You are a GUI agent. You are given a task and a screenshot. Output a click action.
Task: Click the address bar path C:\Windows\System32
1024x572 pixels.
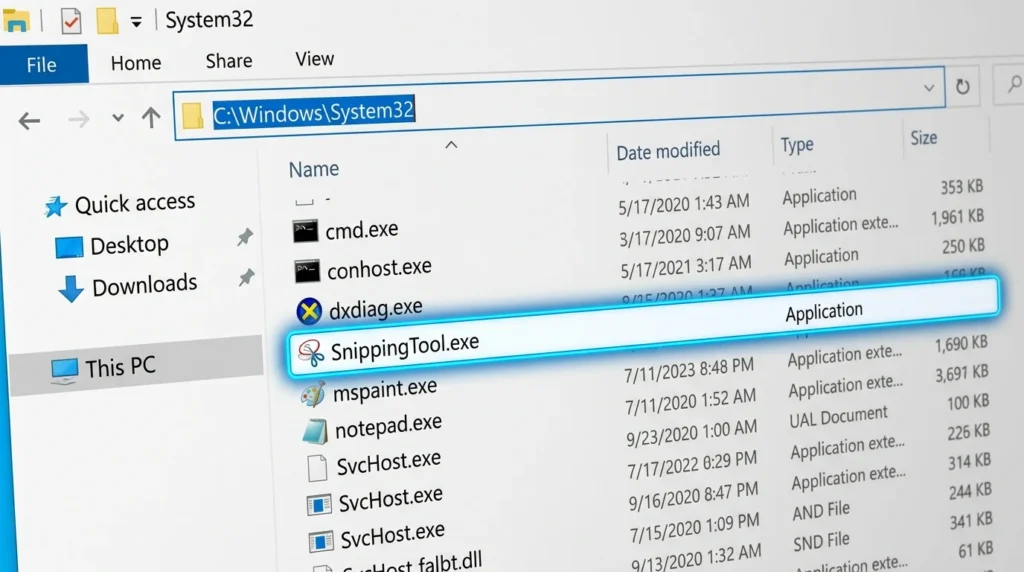pyautogui.click(x=313, y=112)
